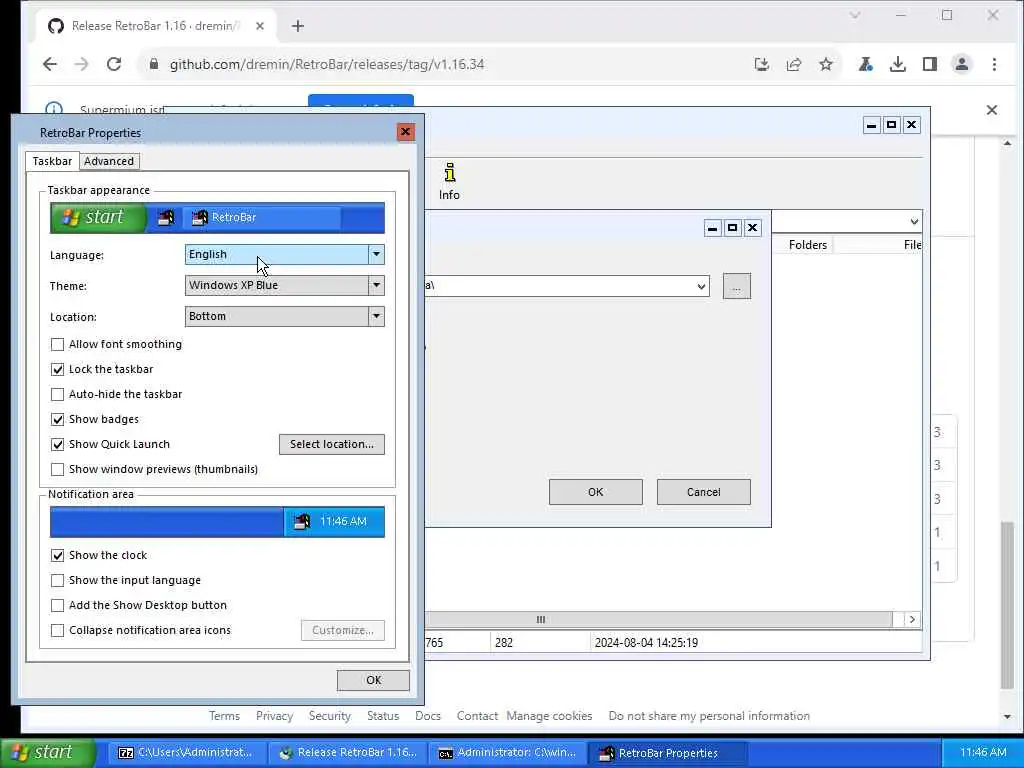This screenshot has height=768, width=1024.
Task: Enable Show the input language
Action: pyautogui.click(x=57, y=580)
